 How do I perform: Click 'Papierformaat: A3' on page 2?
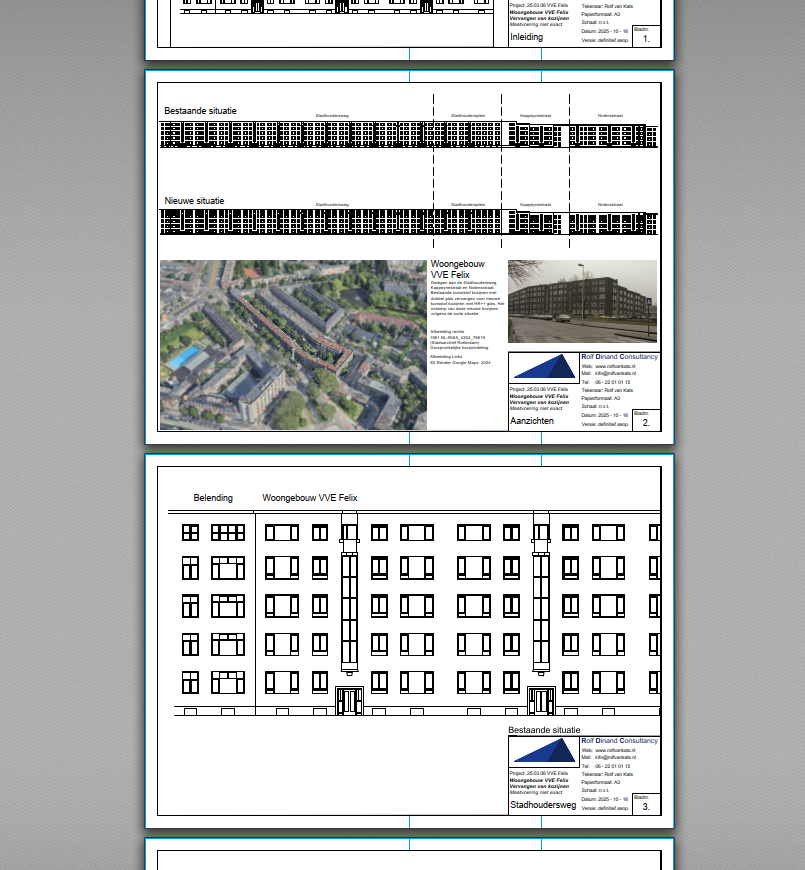(601, 398)
